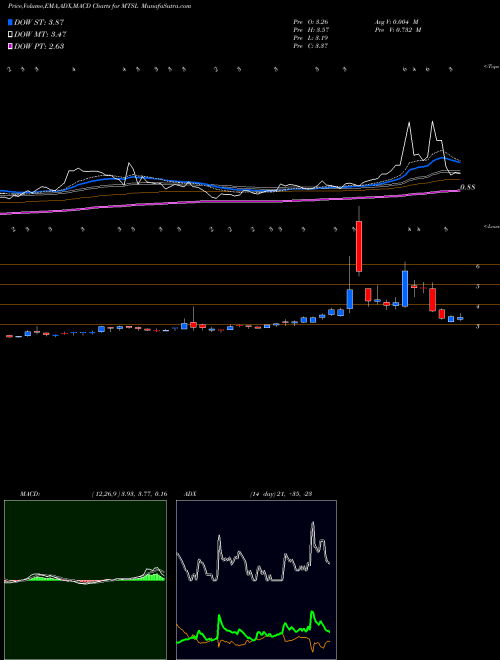Click the MACD (12,26,9) values text

129,494
